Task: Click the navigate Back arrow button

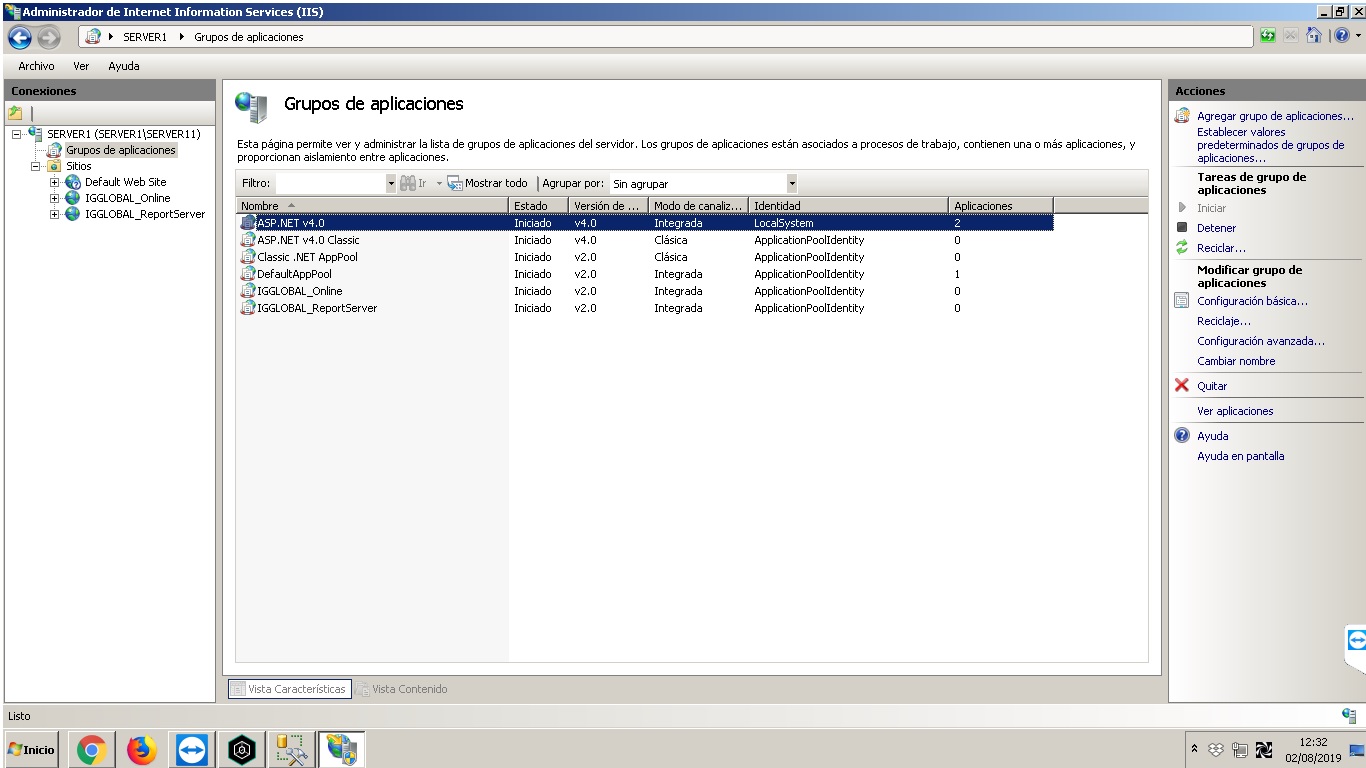Action: (20, 38)
